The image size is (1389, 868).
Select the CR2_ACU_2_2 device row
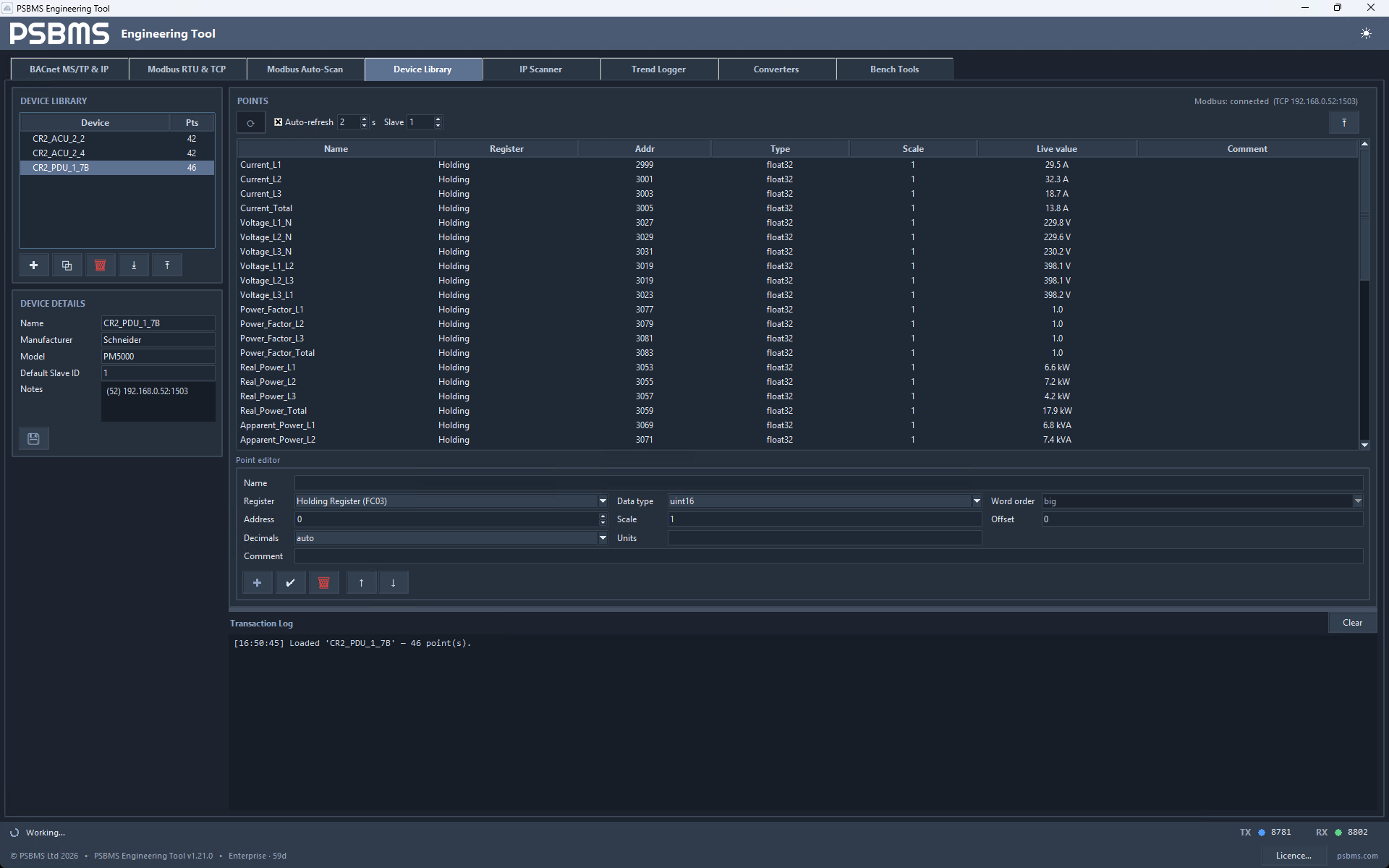[x=116, y=139]
